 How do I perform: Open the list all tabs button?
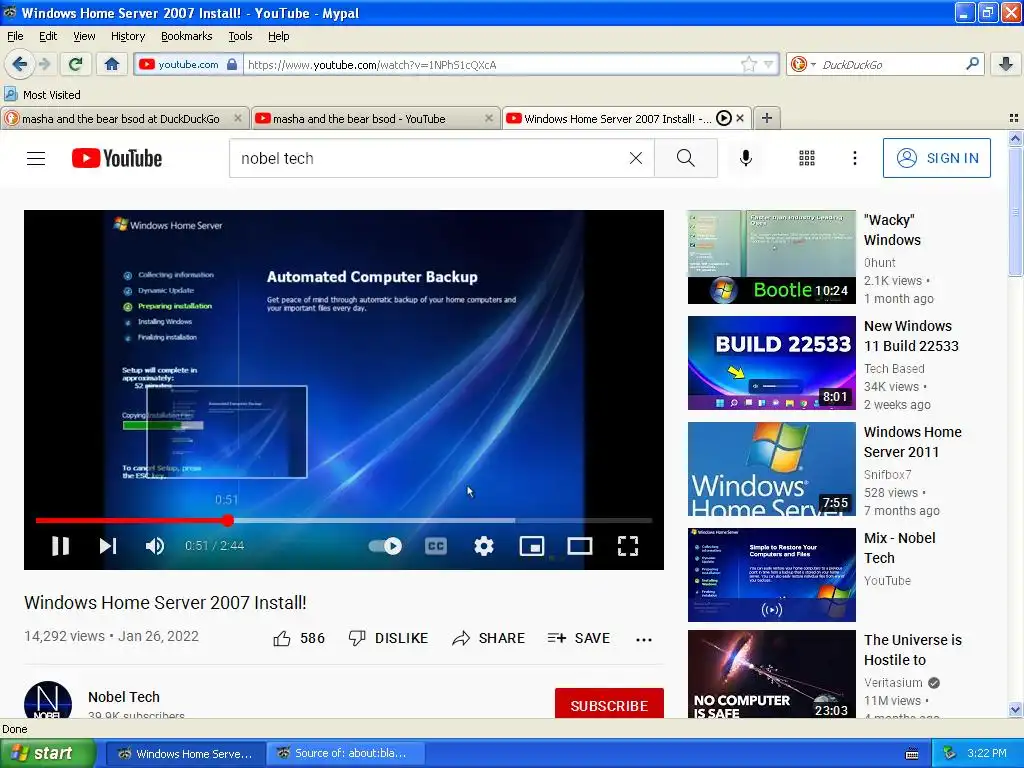pos(1014,118)
